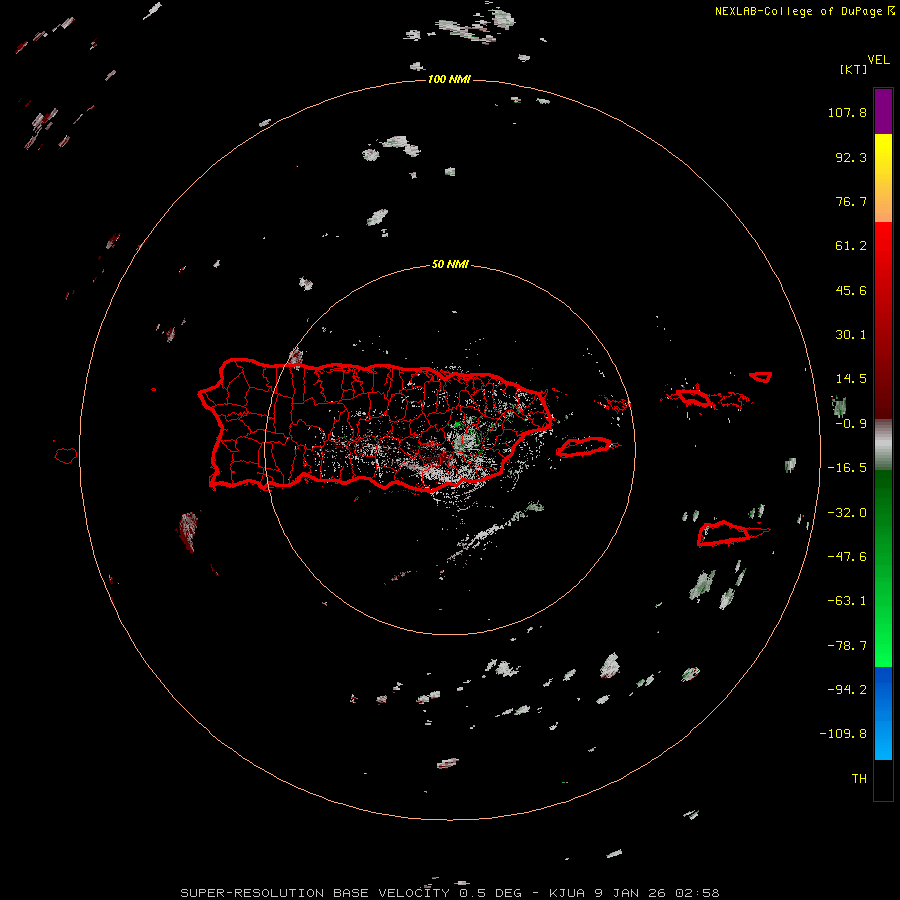Click the 76.7 legend value

[x=851, y=201]
